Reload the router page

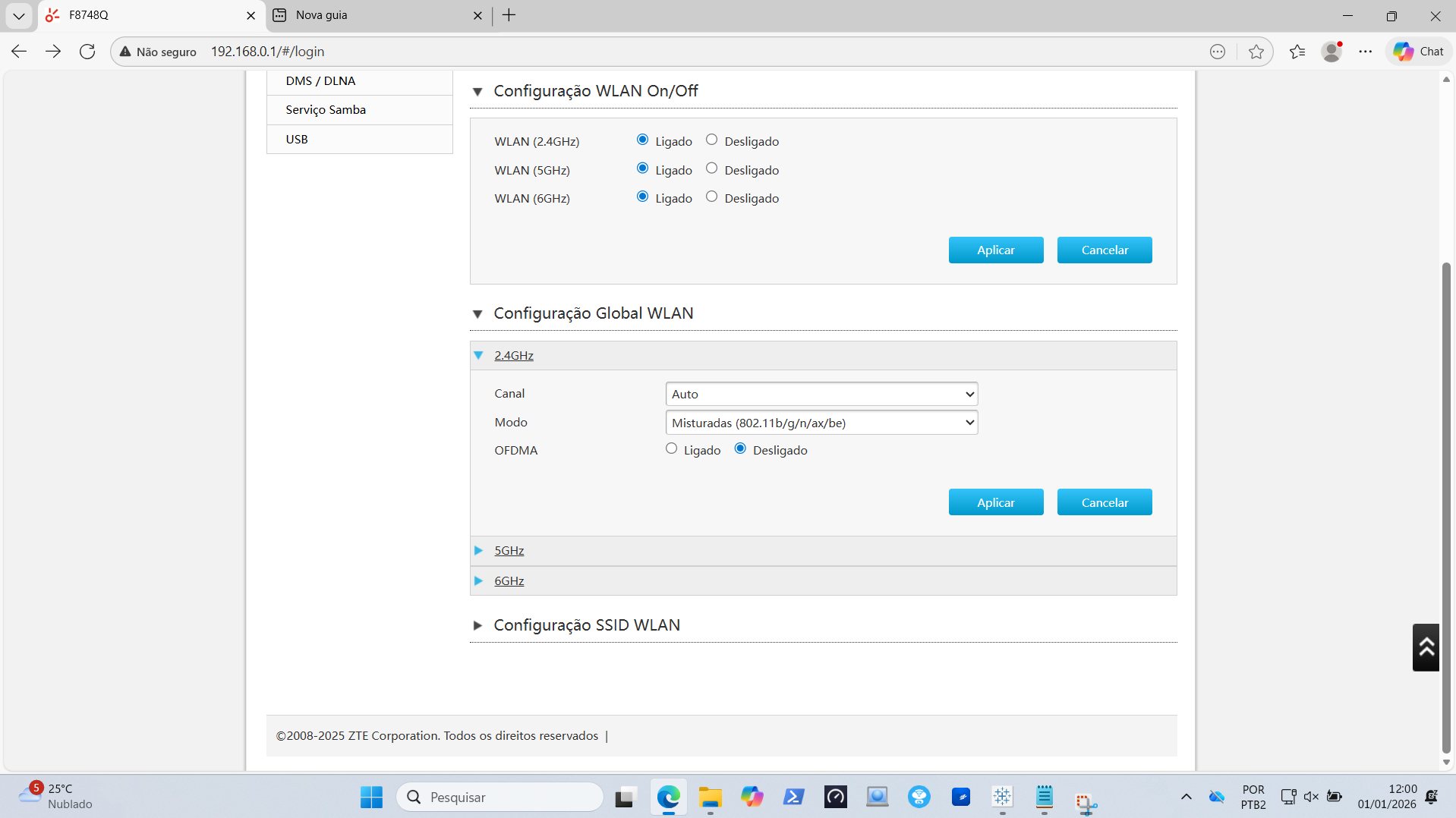point(87,52)
